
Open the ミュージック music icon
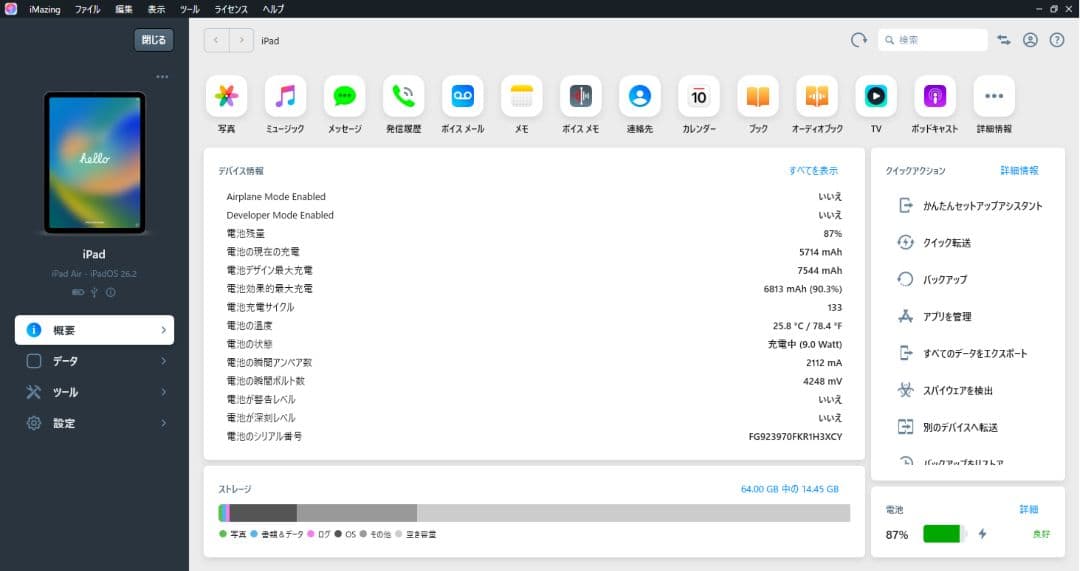[285, 96]
